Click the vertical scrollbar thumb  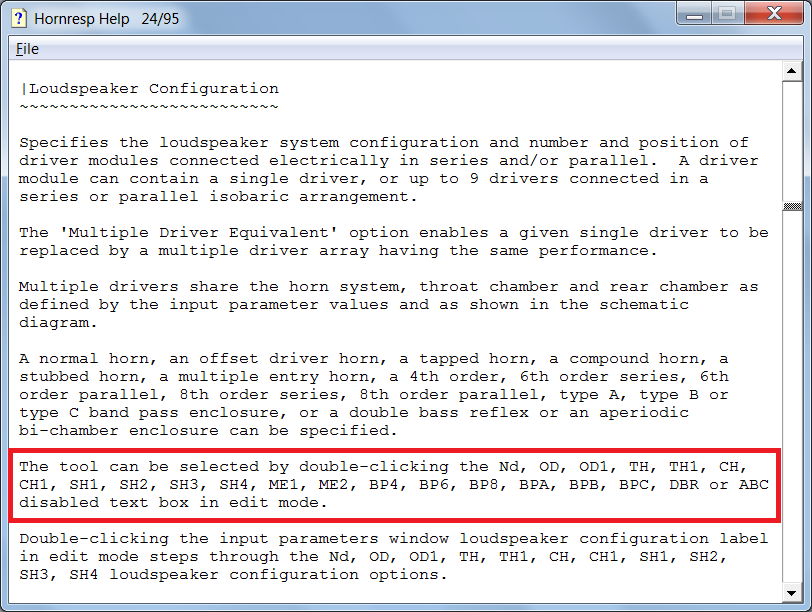tap(792, 207)
